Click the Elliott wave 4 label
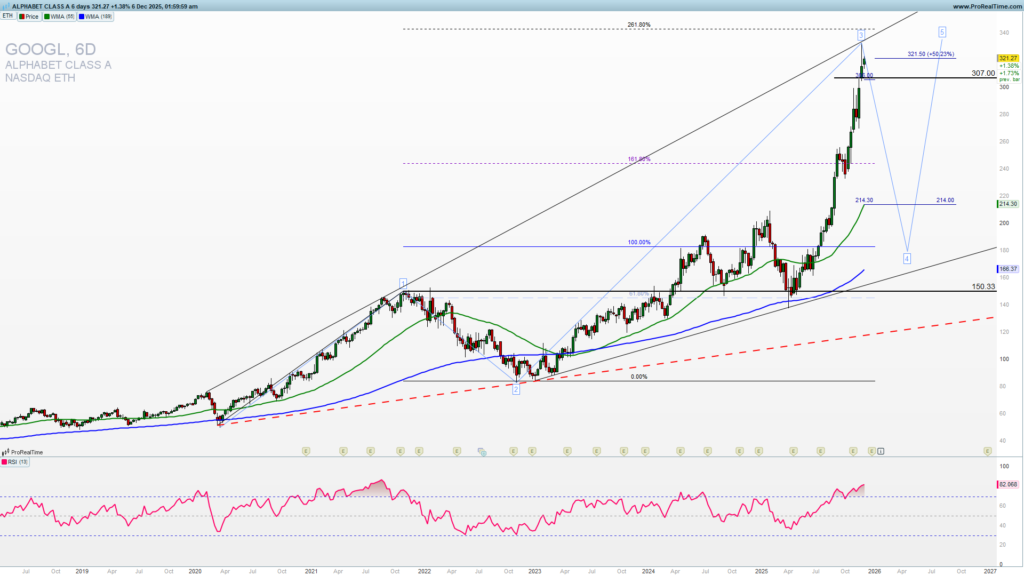This screenshot has width=1024, height=576. click(x=906, y=258)
